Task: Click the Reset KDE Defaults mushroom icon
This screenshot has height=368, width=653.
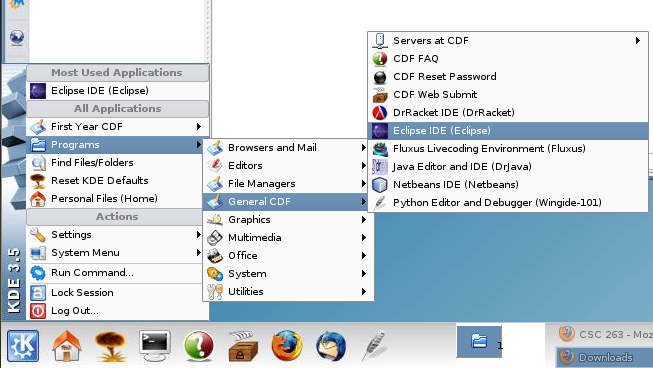Action: click(x=38, y=181)
